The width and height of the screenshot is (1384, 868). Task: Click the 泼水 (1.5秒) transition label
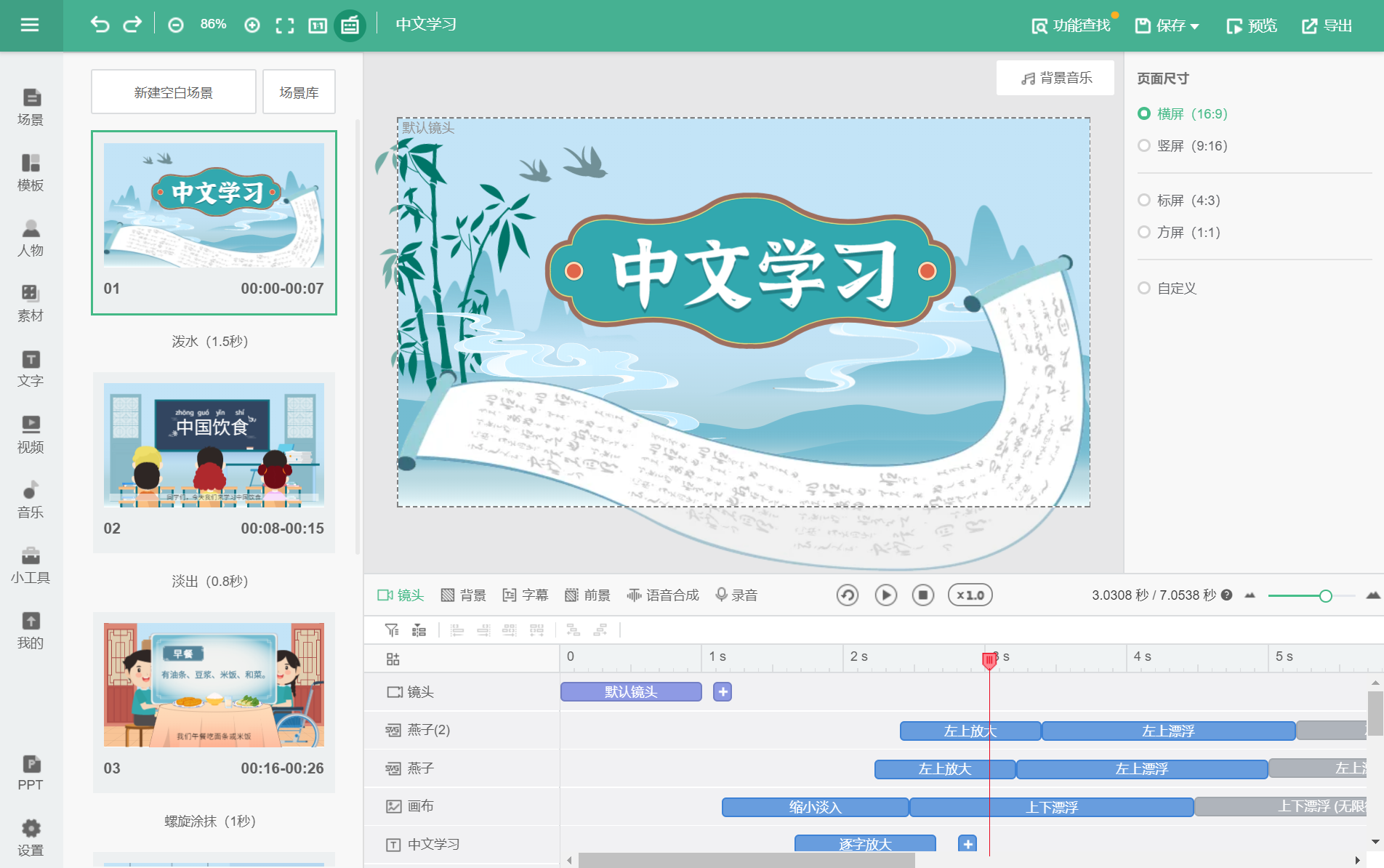tap(210, 341)
